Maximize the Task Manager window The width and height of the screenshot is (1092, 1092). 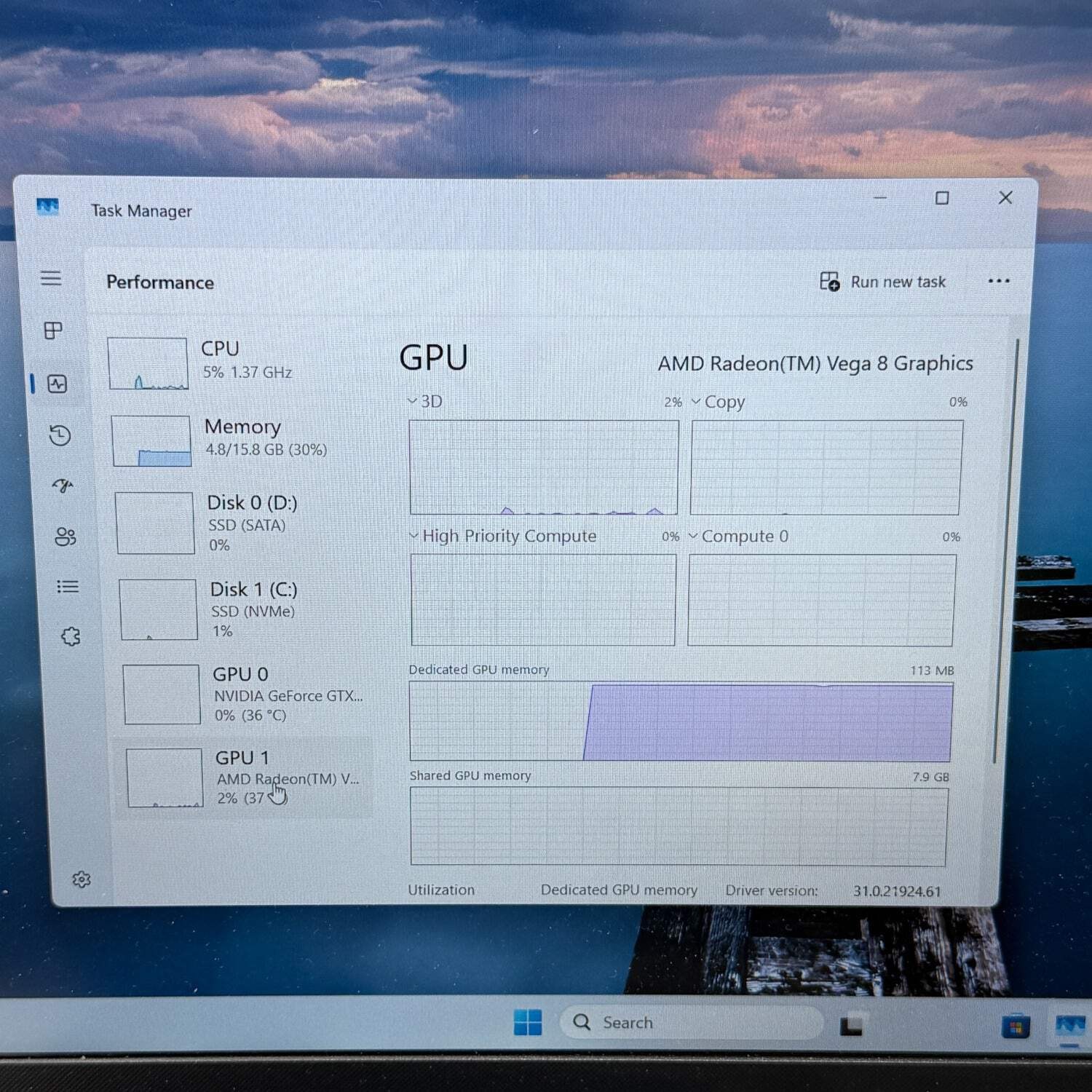(942, 198)
